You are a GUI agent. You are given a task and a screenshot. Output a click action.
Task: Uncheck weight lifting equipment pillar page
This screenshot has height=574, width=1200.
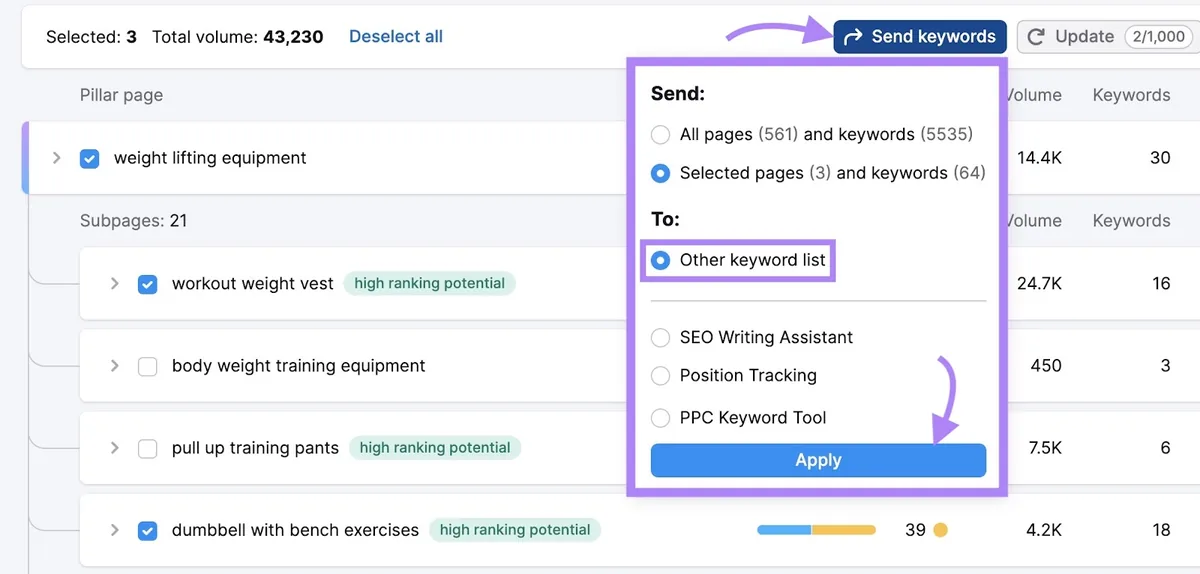point(89,158)
